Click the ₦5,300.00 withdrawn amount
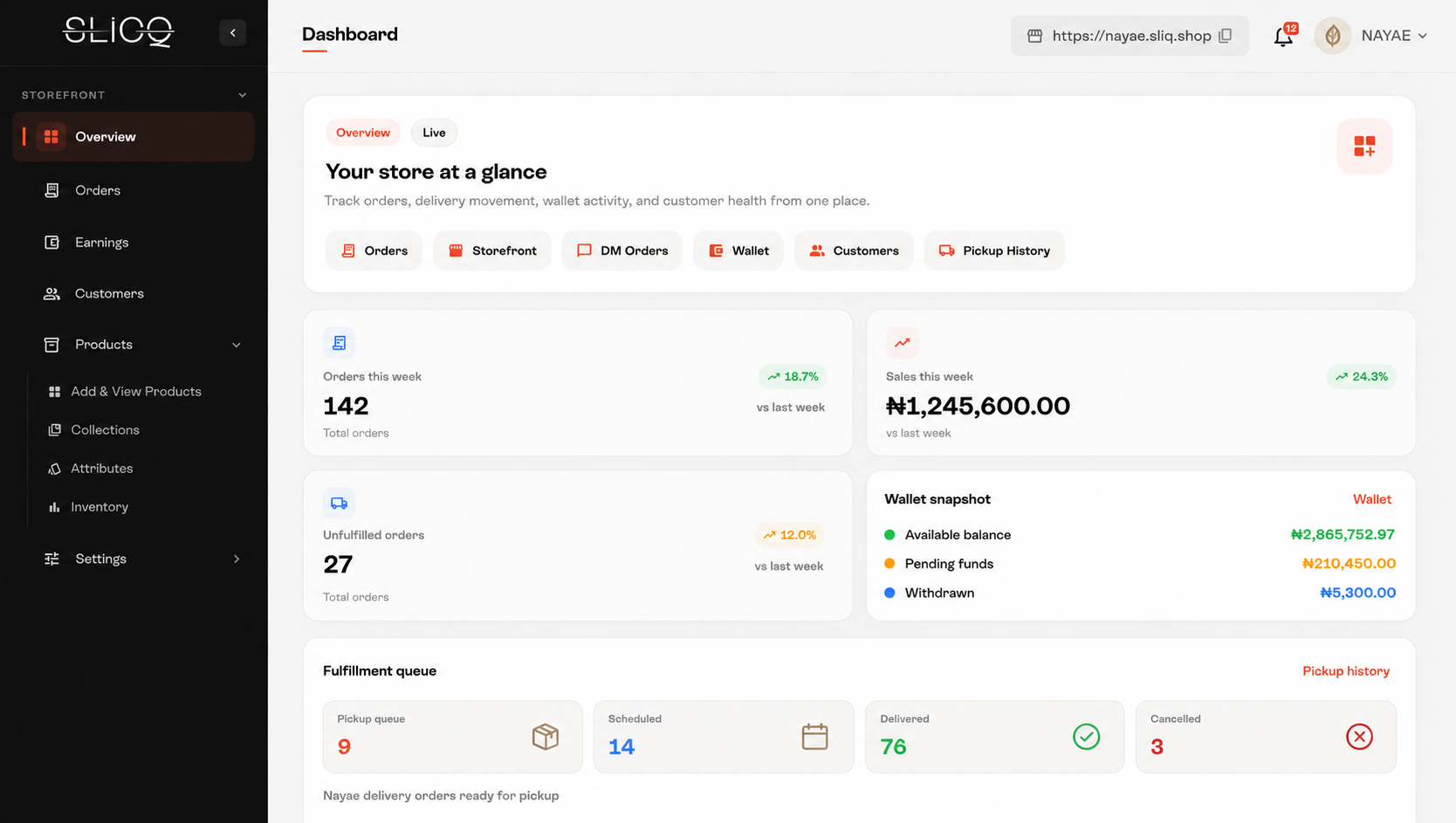 coord(1357,593)
